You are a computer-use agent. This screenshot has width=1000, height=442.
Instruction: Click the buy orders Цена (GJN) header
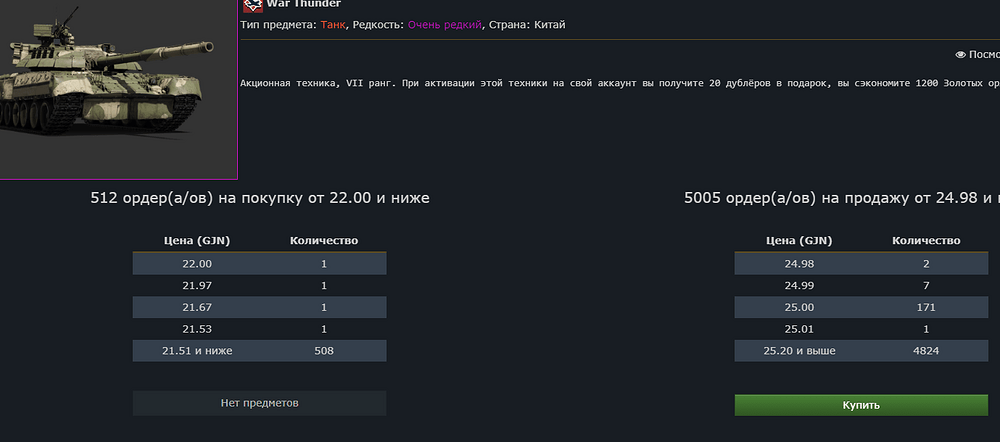[196, 240]
